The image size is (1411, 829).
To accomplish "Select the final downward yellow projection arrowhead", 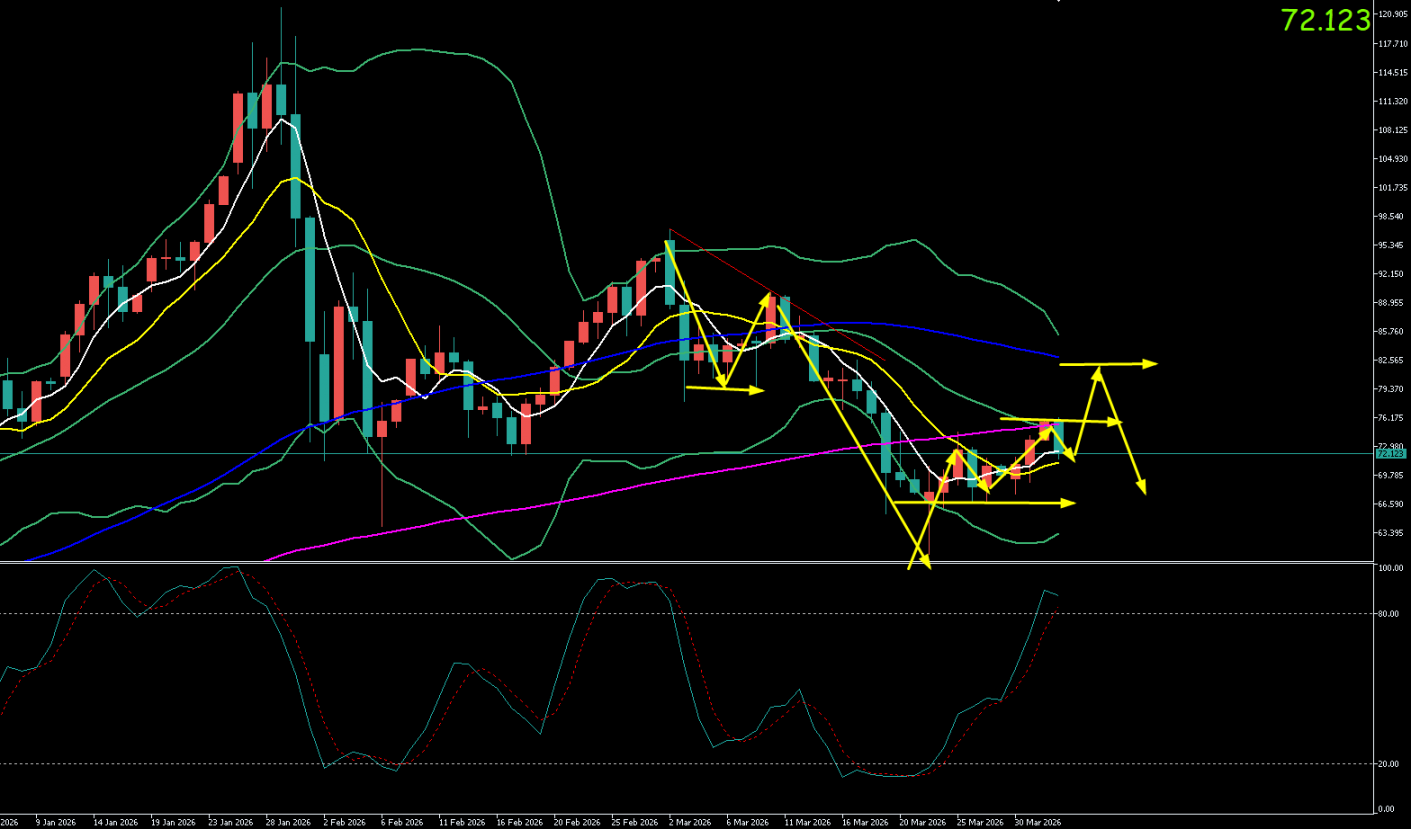I will (x=1141, y=488).
